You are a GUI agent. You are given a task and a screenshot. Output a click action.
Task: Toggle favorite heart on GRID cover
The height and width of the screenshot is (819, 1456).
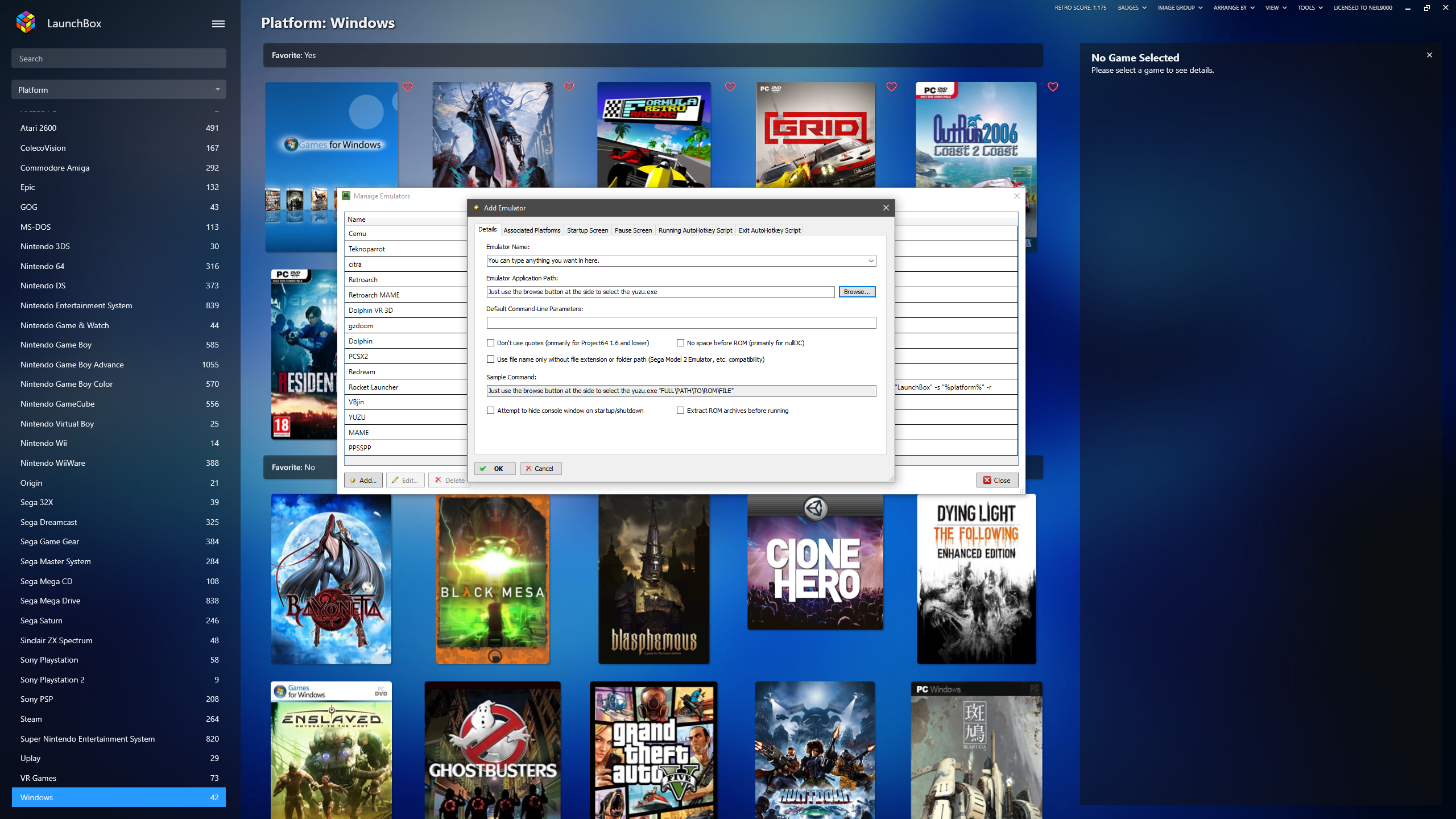coord(892,86)
